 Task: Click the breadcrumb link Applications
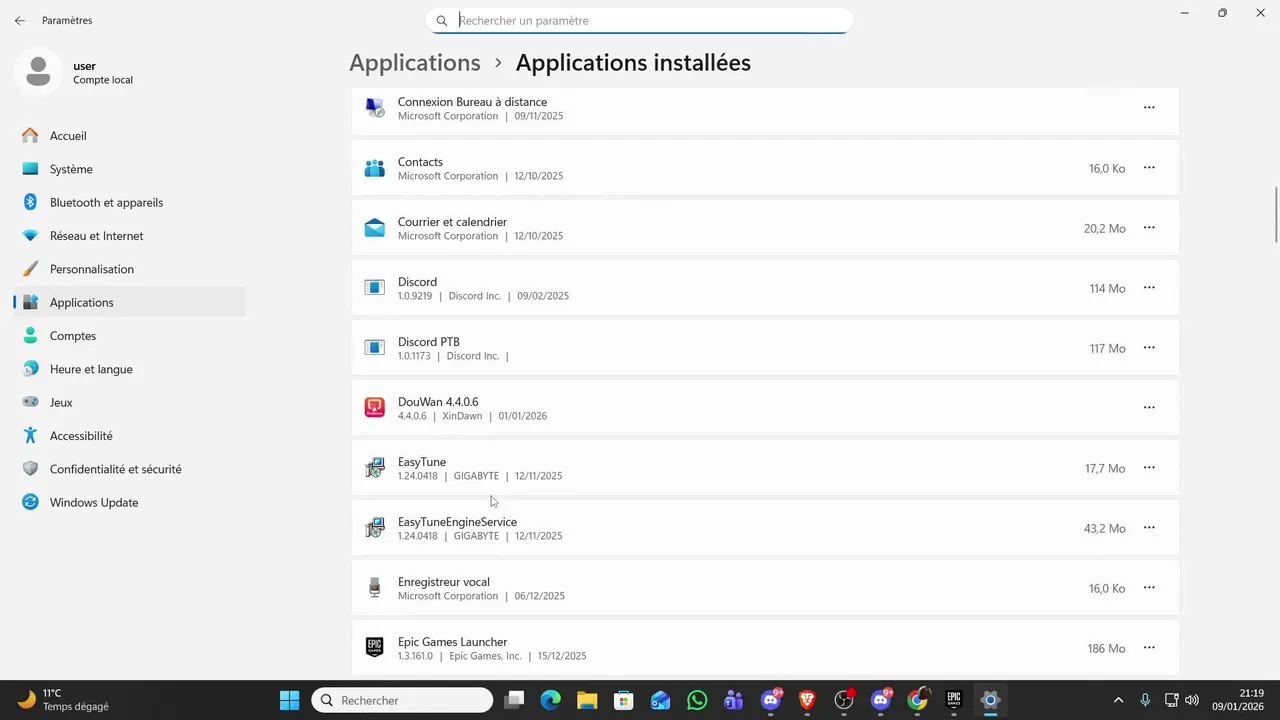[x=415, y=63]
